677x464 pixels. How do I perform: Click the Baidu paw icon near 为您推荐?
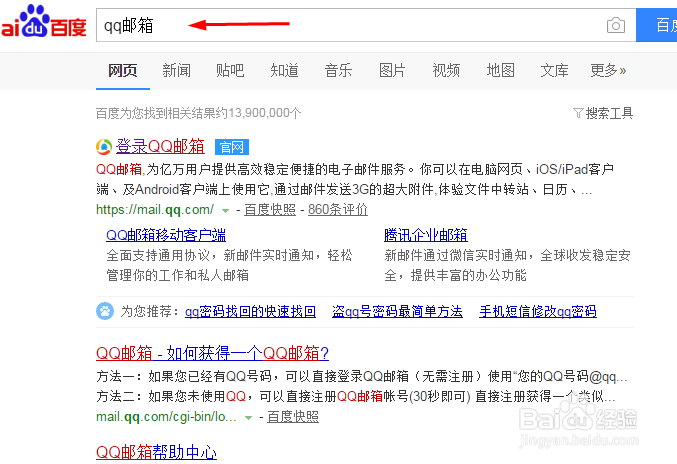[104, 311]
